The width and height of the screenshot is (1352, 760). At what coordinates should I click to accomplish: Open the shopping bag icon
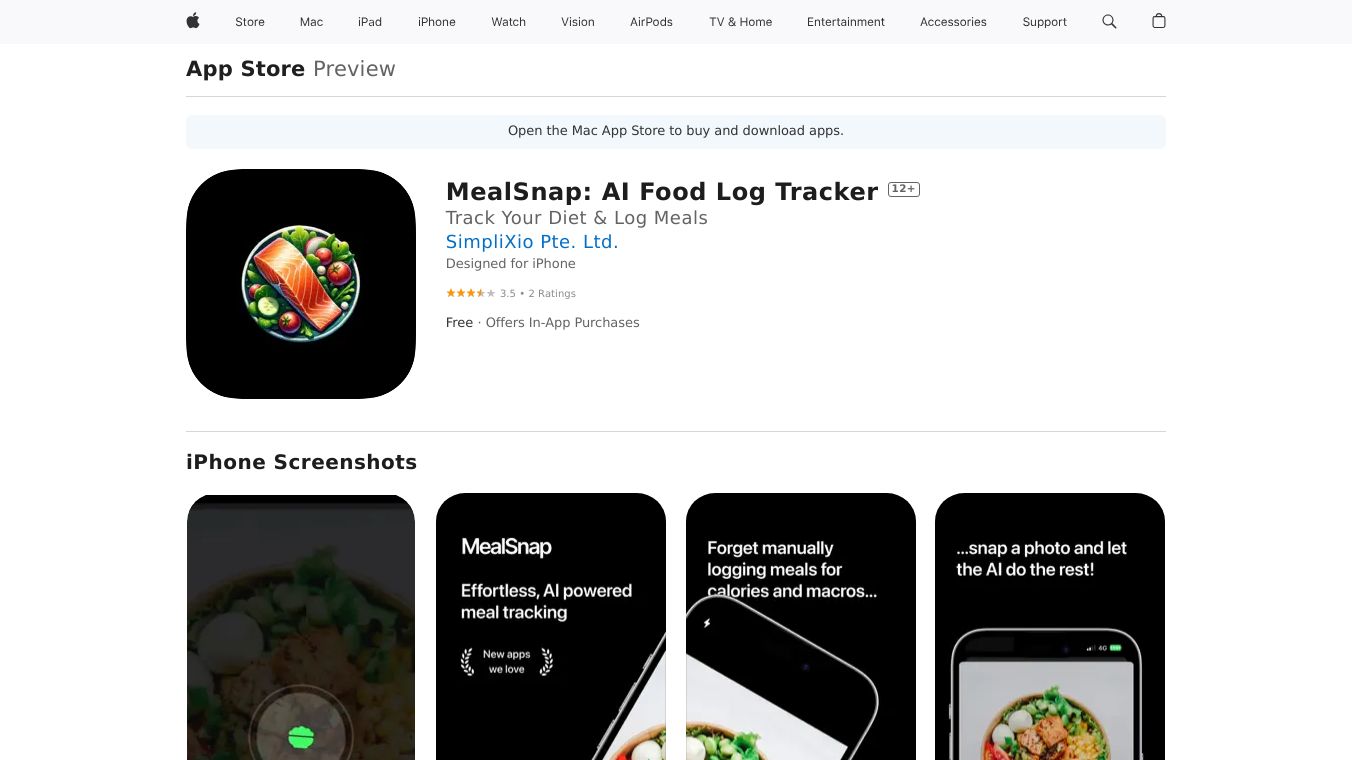[x=1159, y=21]
